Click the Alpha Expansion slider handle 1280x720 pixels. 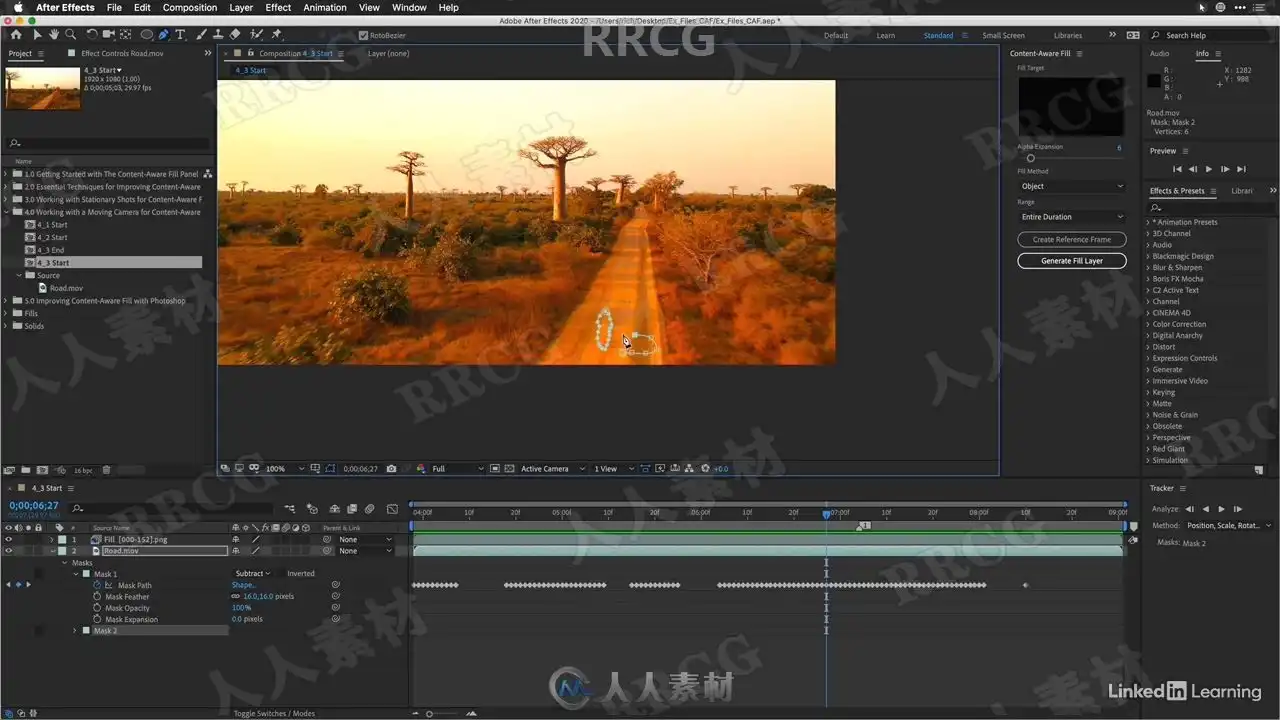pyautogui.click(x=1030, y=158)
